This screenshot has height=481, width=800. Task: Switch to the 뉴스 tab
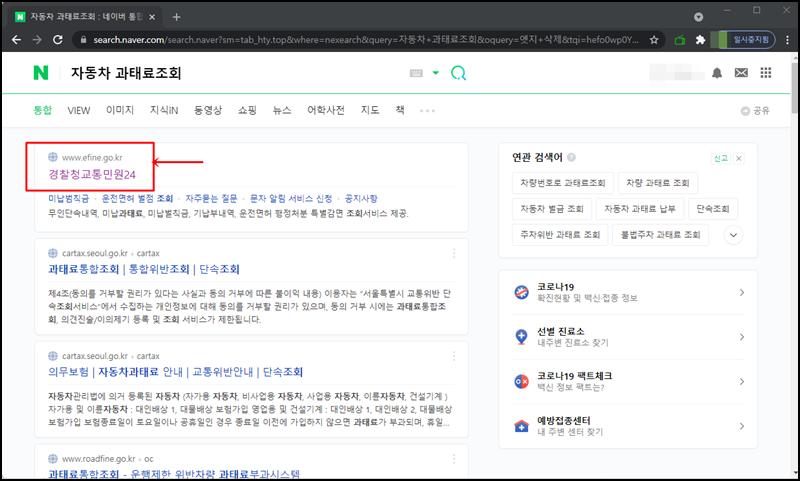pyautogui.click(x=282, y=110)
